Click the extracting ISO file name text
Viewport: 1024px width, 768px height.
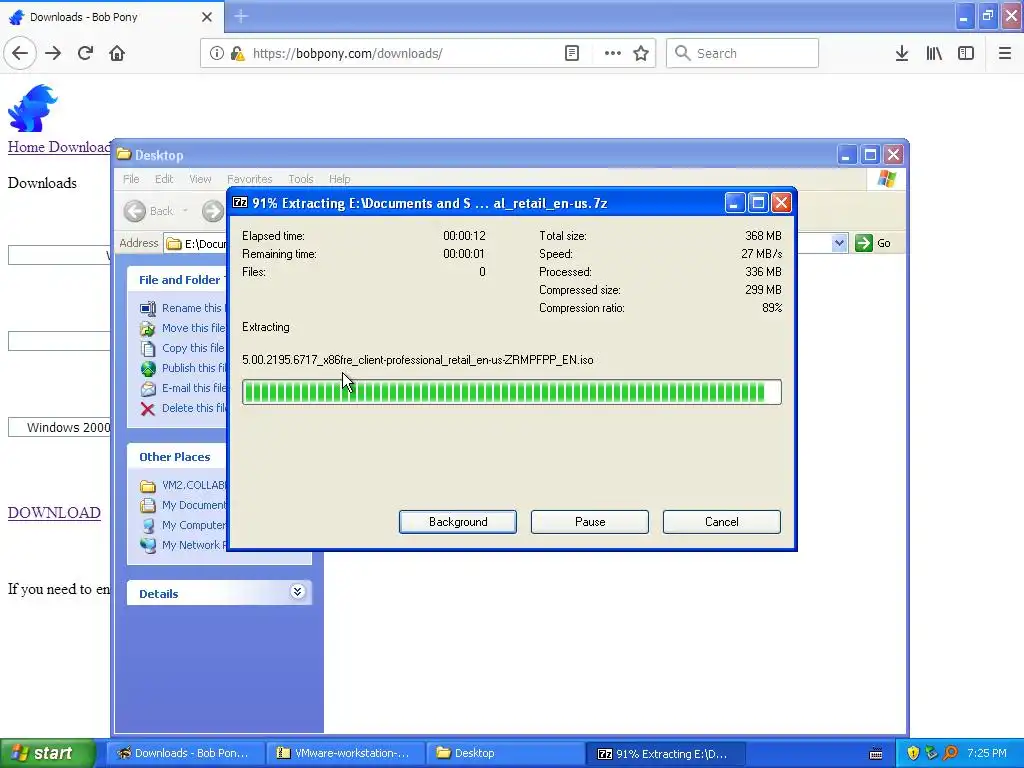(x=417, y=360)
